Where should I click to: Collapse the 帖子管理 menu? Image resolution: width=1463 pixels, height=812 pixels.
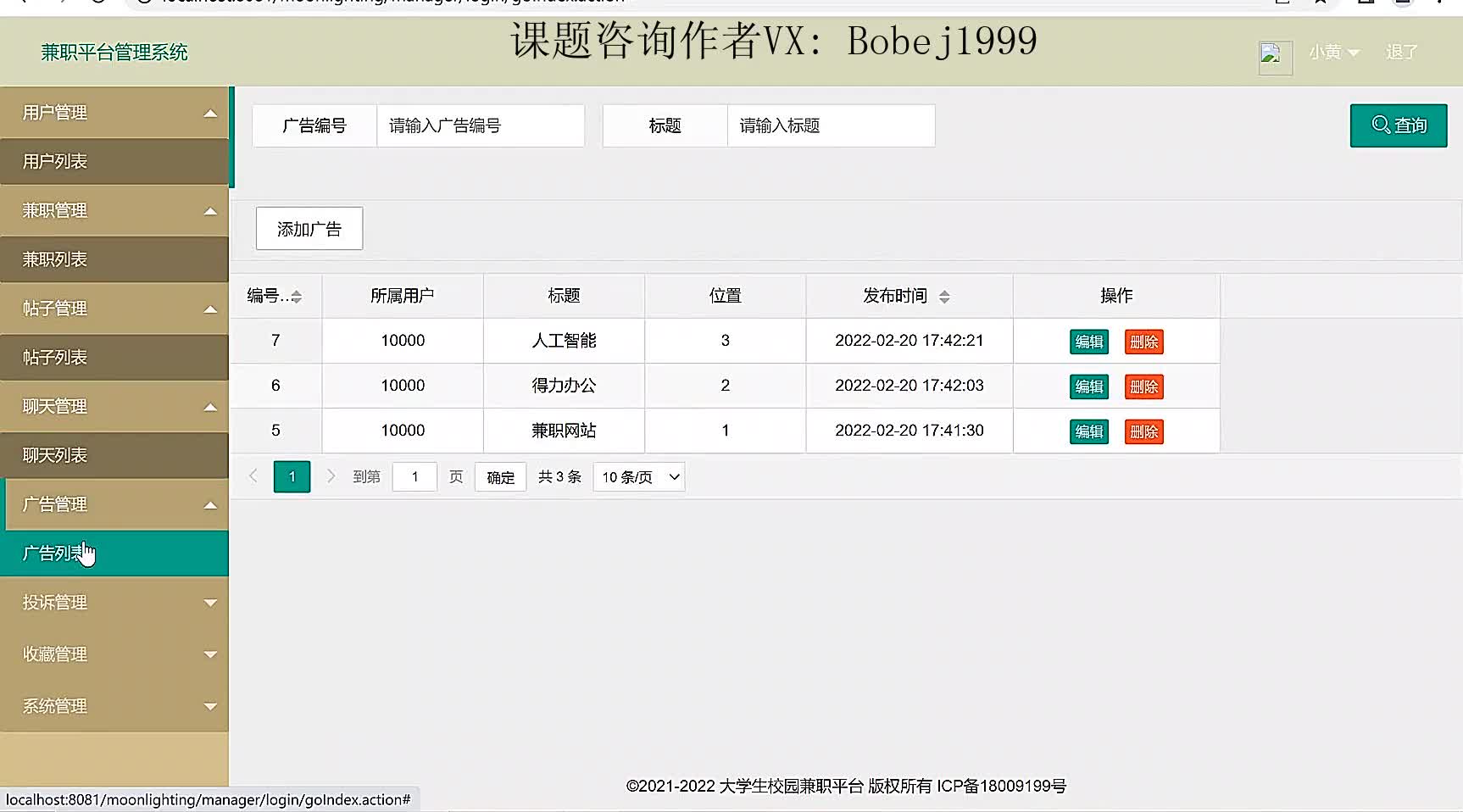pos(114,309)
